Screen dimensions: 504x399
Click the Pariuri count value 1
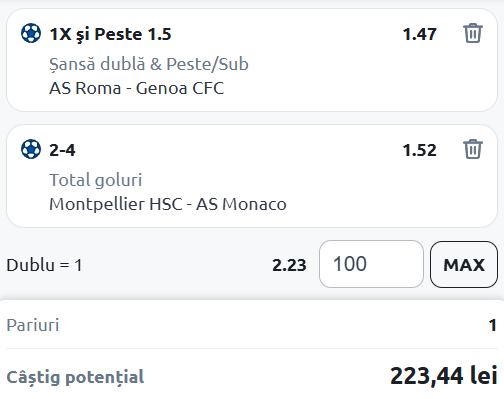click(493, 325)
